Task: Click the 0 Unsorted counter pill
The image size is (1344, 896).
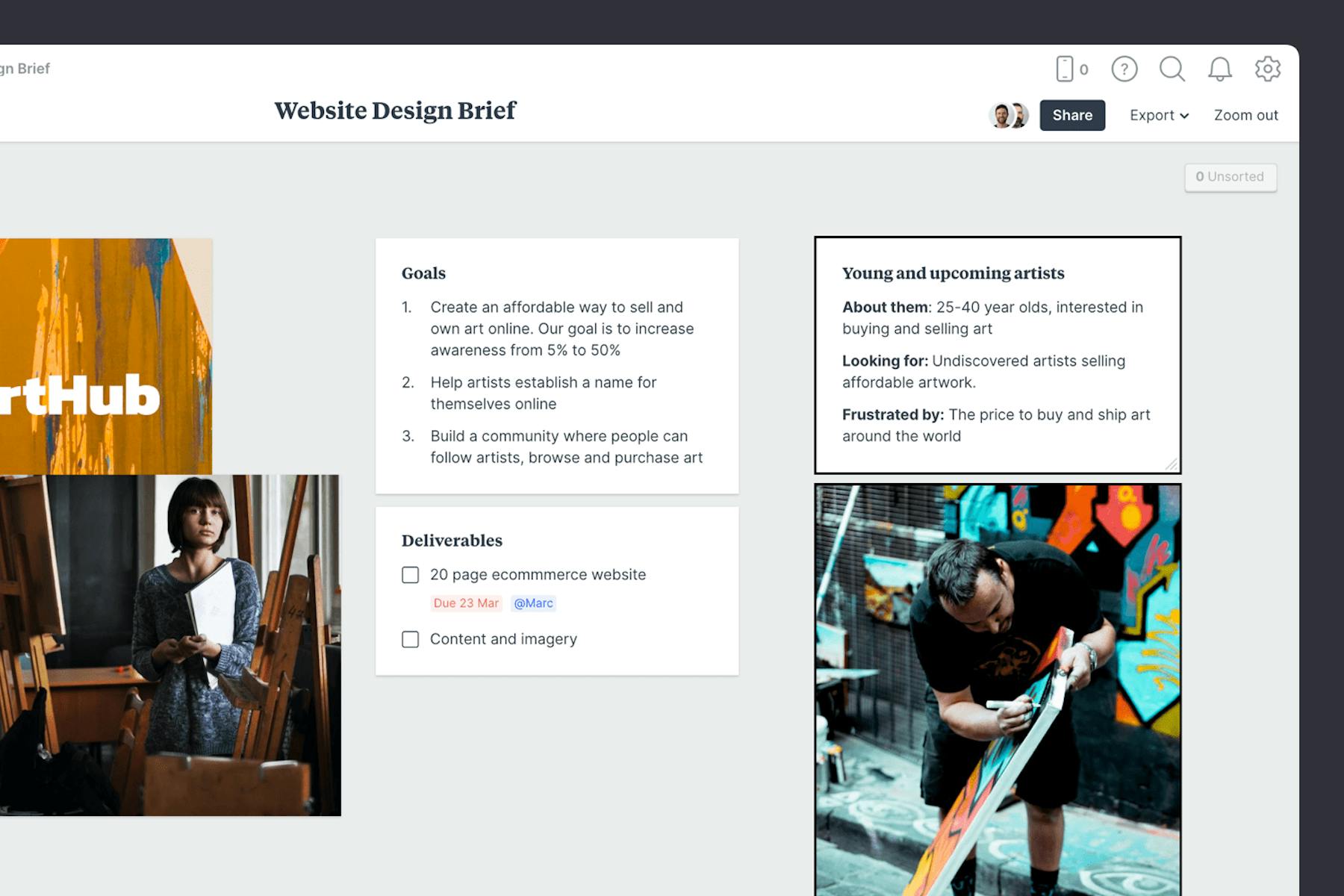Action: click(x=1231, y=177)
